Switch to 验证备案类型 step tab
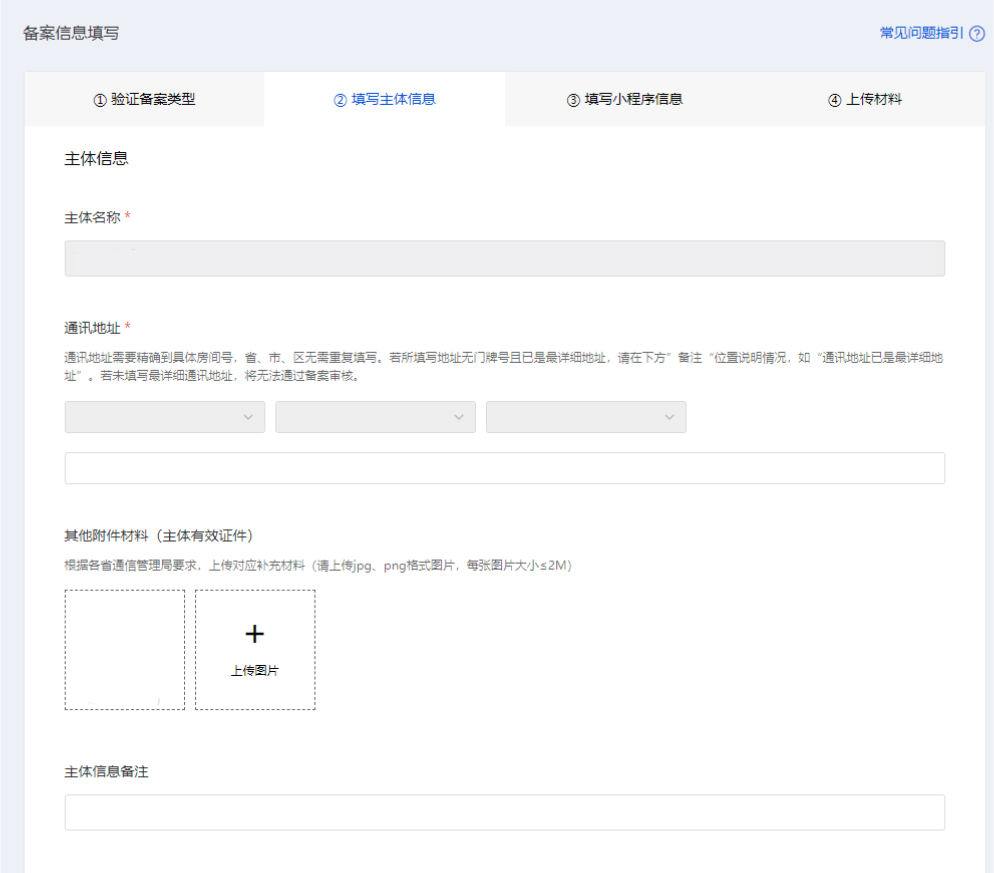Image resolution: width=994 pixels, height=873 pixels. (144, 99)
